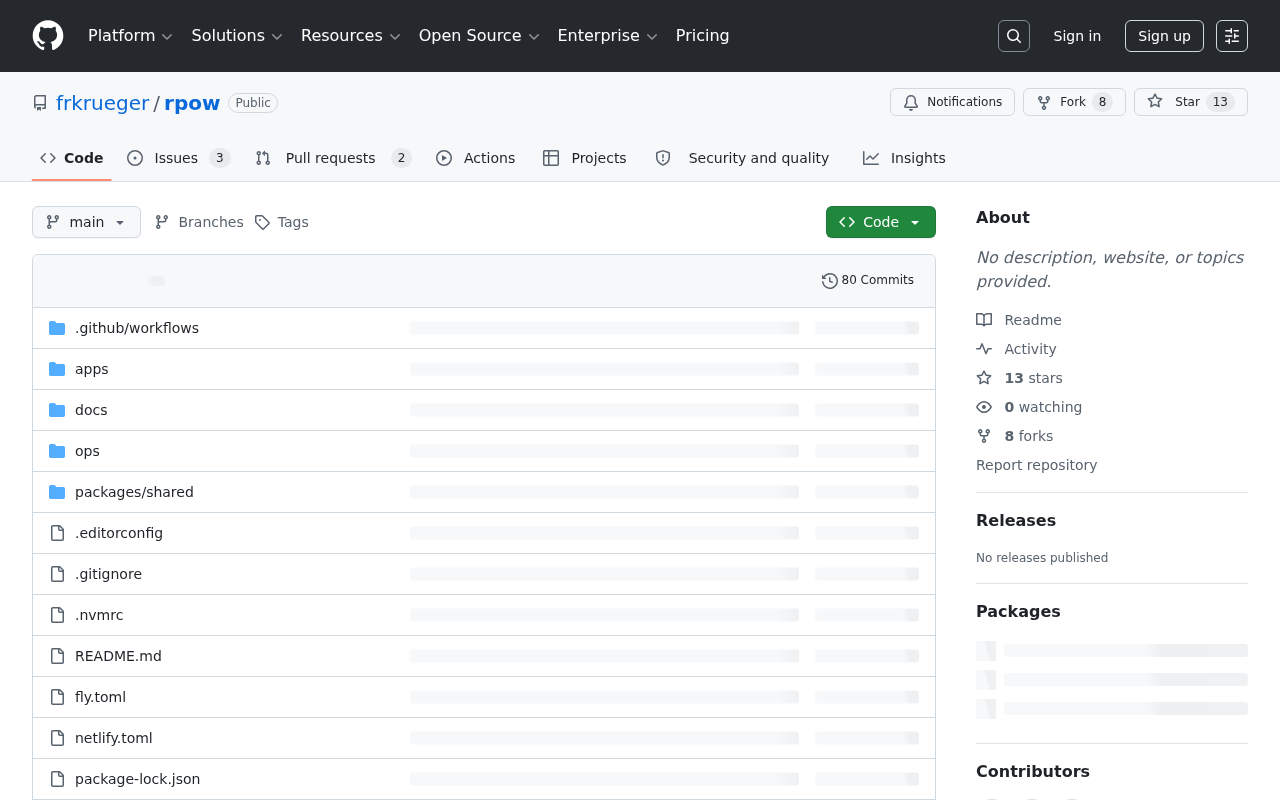Click the Issues circle icon
Screen dimensions: 1280x800
[x=135, y=158]
